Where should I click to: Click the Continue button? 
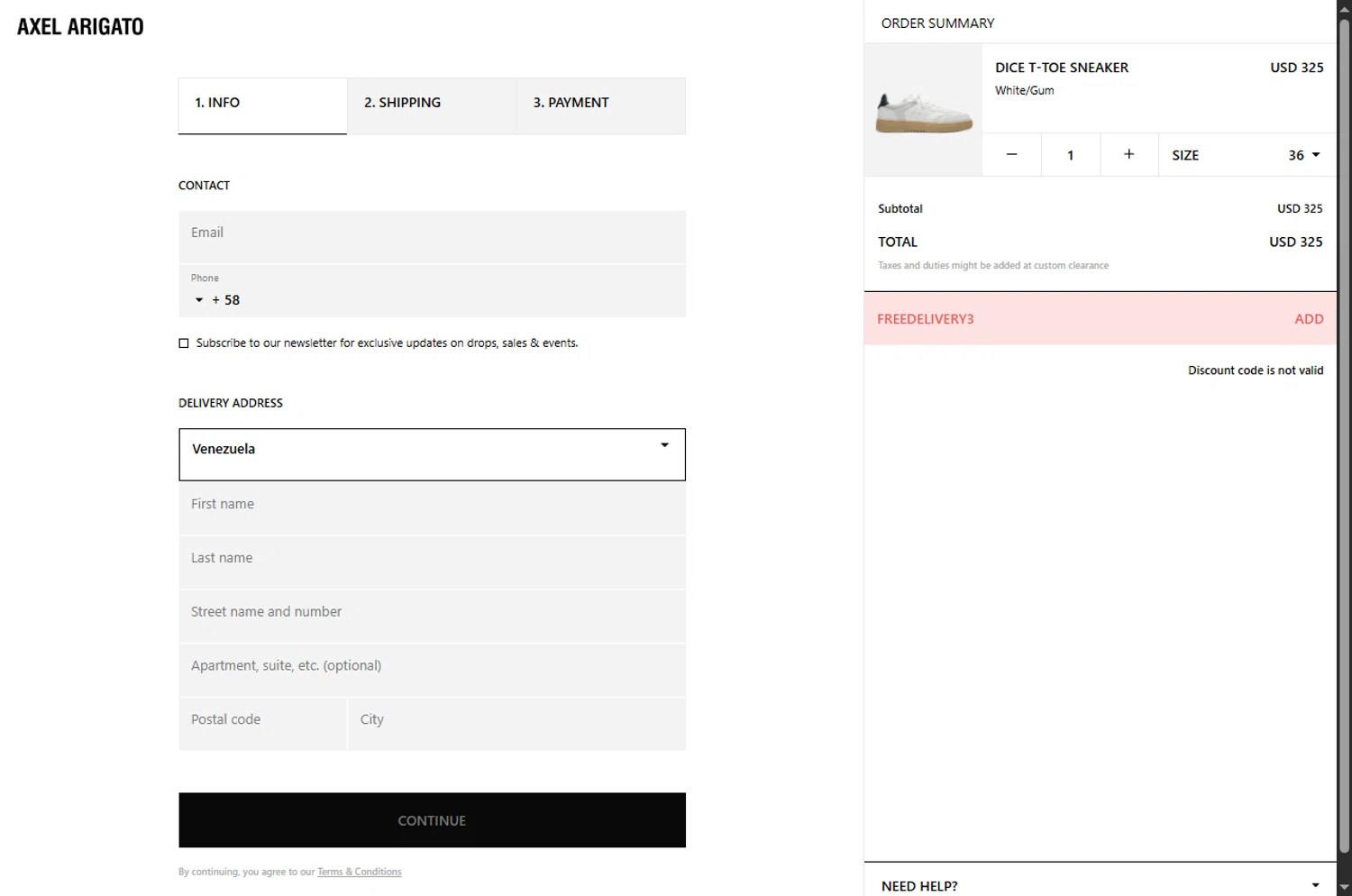click(x=432, y=820)
